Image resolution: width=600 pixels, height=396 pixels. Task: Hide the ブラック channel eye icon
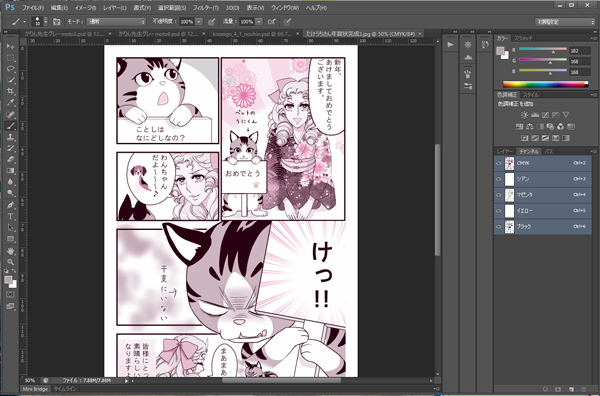point(499,227)
